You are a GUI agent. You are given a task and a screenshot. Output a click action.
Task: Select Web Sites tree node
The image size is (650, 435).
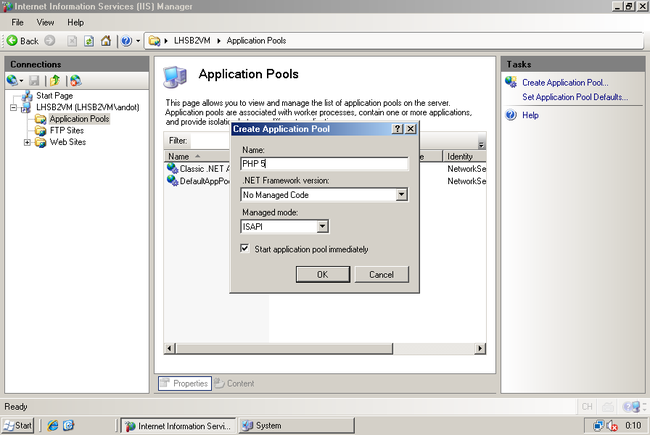pos(68,142)
